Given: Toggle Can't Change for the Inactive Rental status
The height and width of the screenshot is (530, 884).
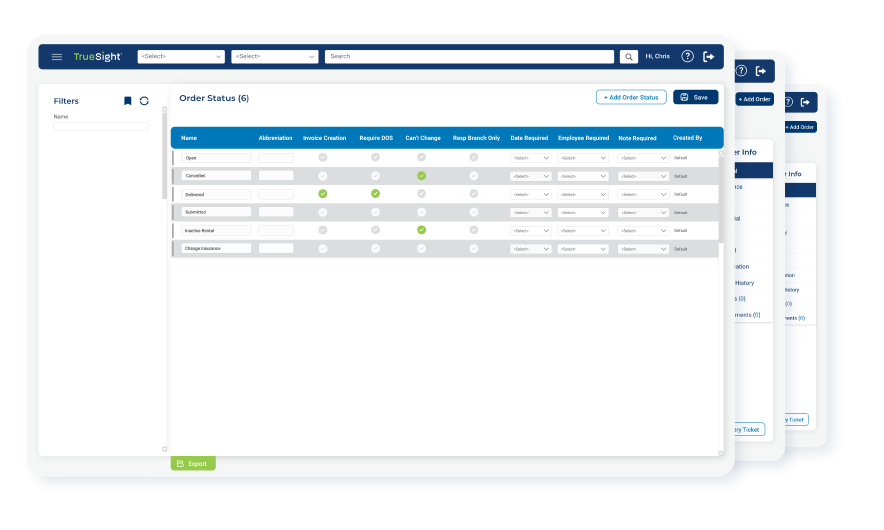Looking at the screenshot, I should pyautogui.click(x=421, y=230).
